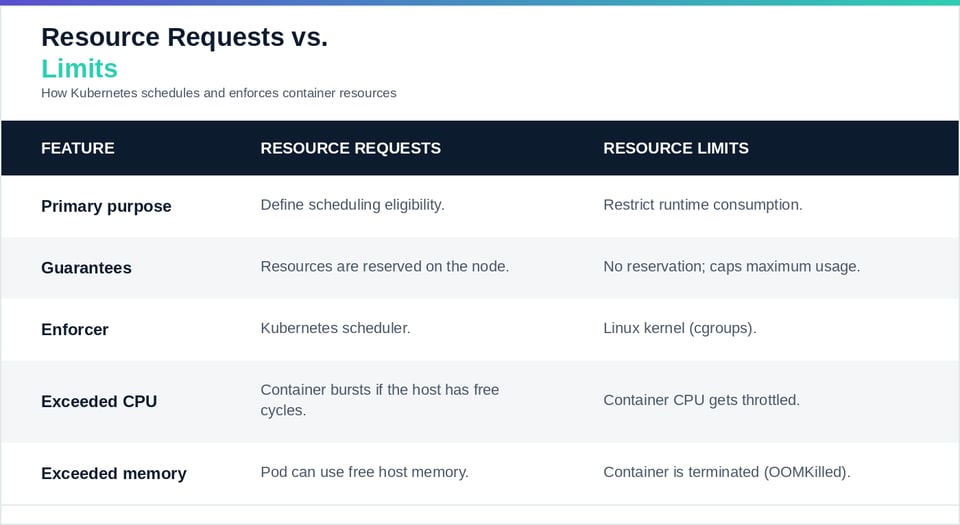Select 'Container CPU gets throttled' cell

pos(702,400)
